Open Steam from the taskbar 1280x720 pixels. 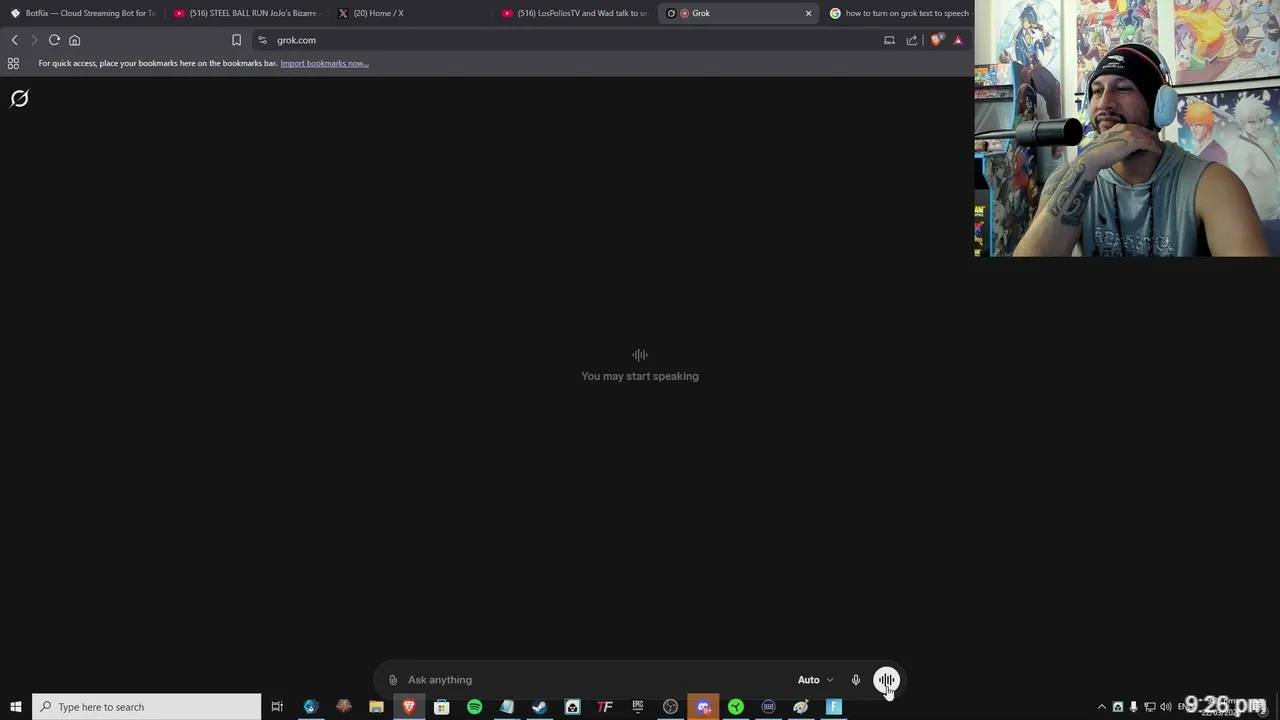coord(539,707)
